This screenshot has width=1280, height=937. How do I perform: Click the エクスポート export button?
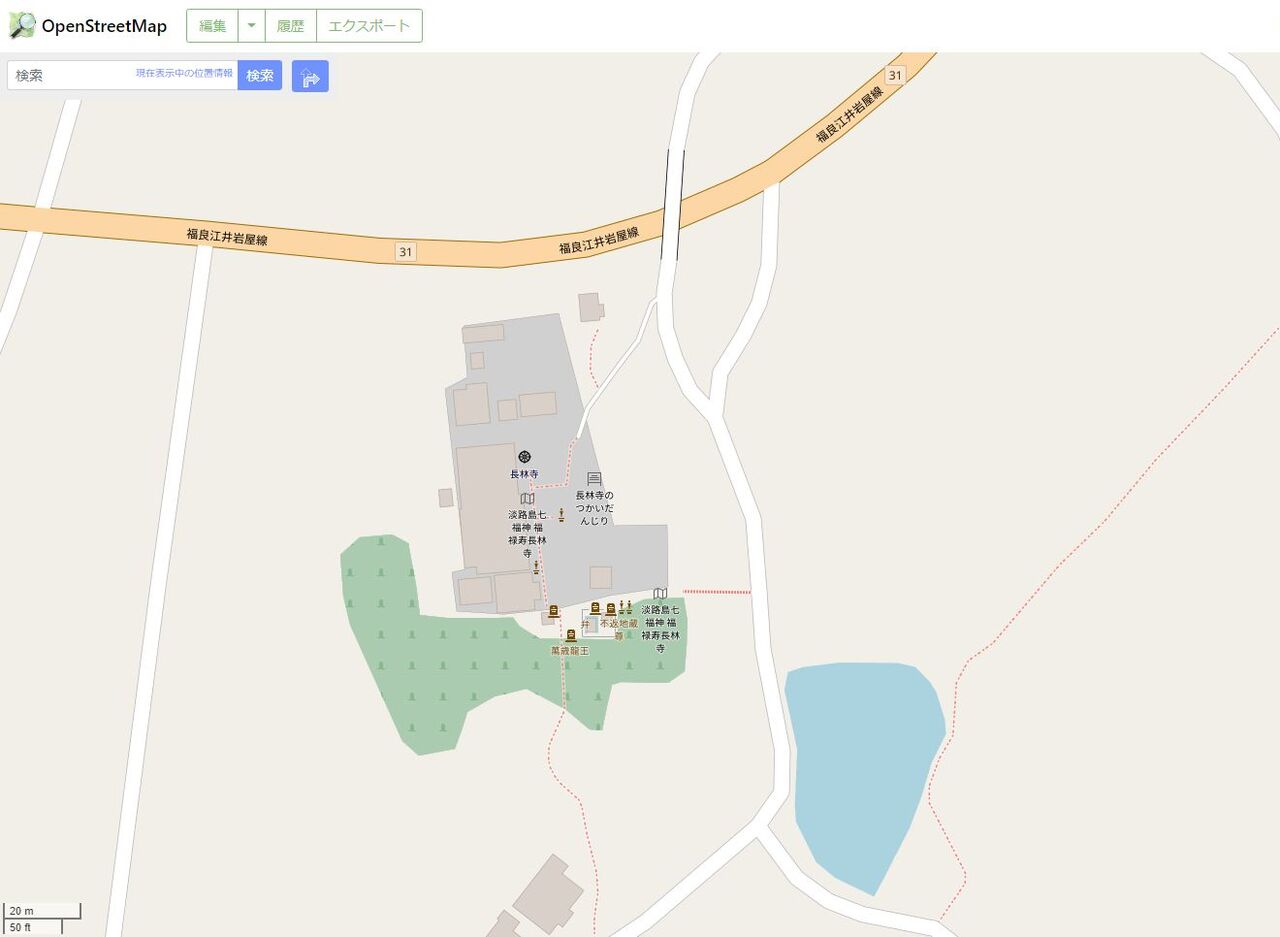(369, 26)
